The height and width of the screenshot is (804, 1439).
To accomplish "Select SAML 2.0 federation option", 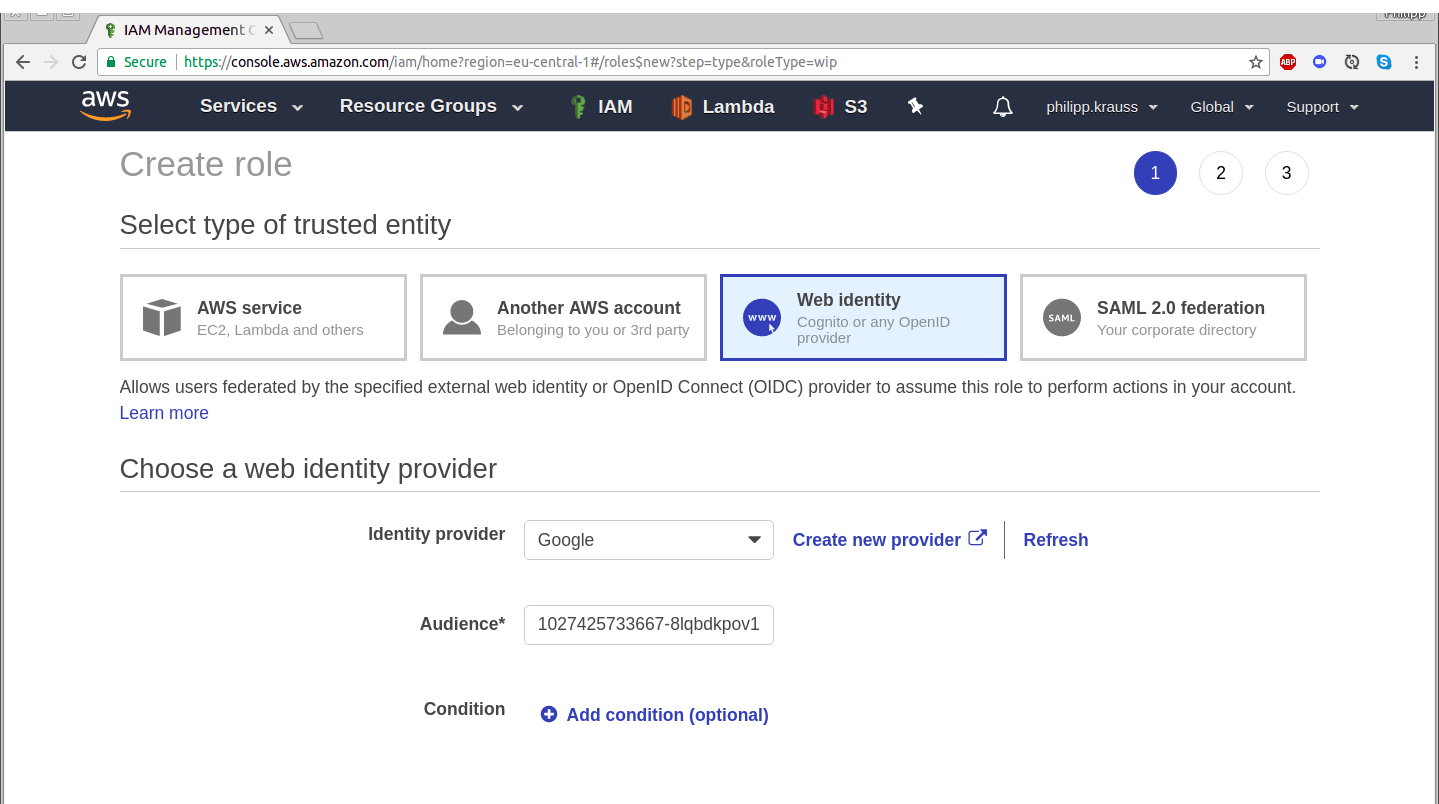I will tap(1163, 318).
